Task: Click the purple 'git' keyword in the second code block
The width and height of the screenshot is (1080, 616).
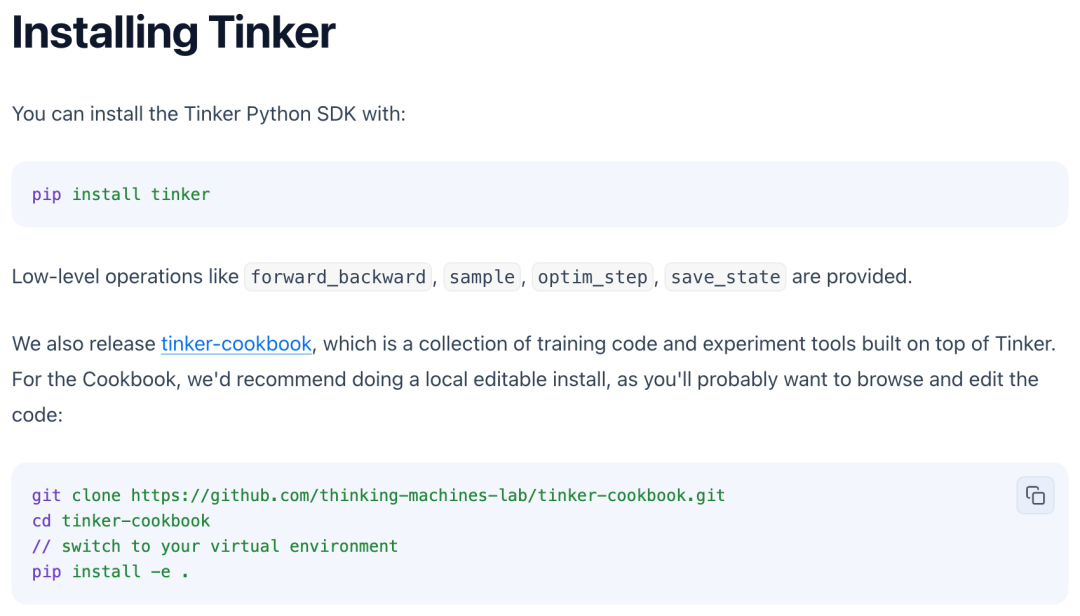Action: (x=46, y=496)
